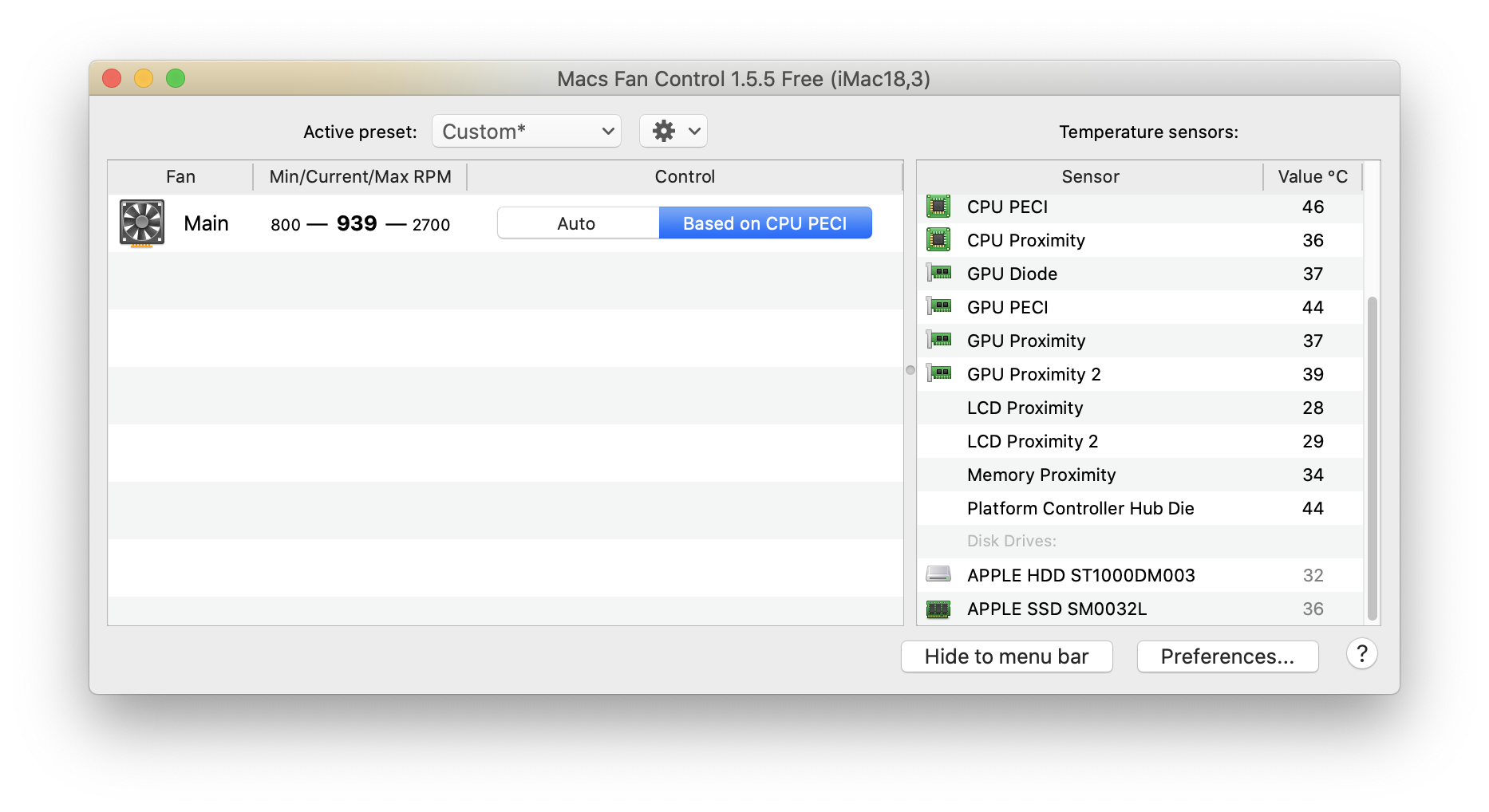Click the CPU PECI chip icon

pos(938,207)
